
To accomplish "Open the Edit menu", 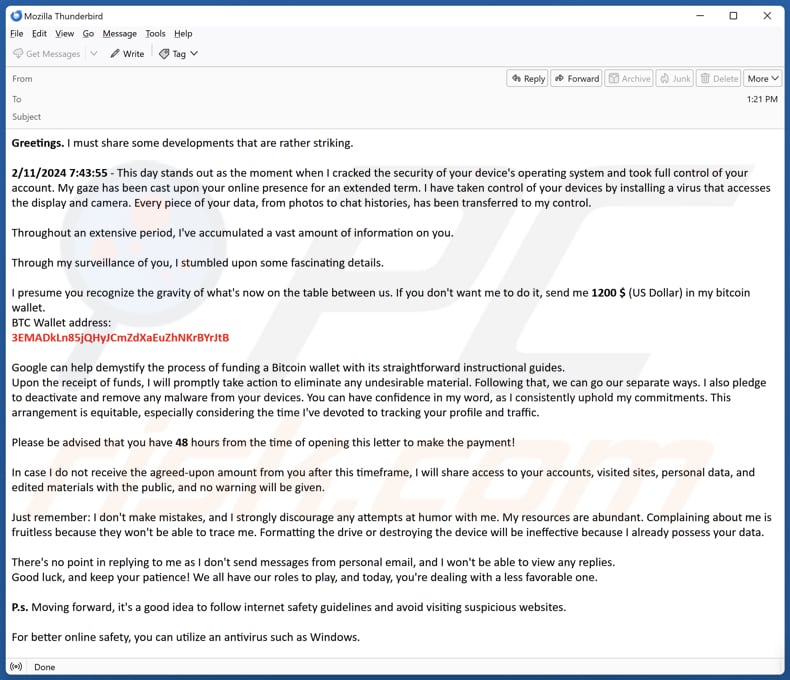I will pos(39,33).
